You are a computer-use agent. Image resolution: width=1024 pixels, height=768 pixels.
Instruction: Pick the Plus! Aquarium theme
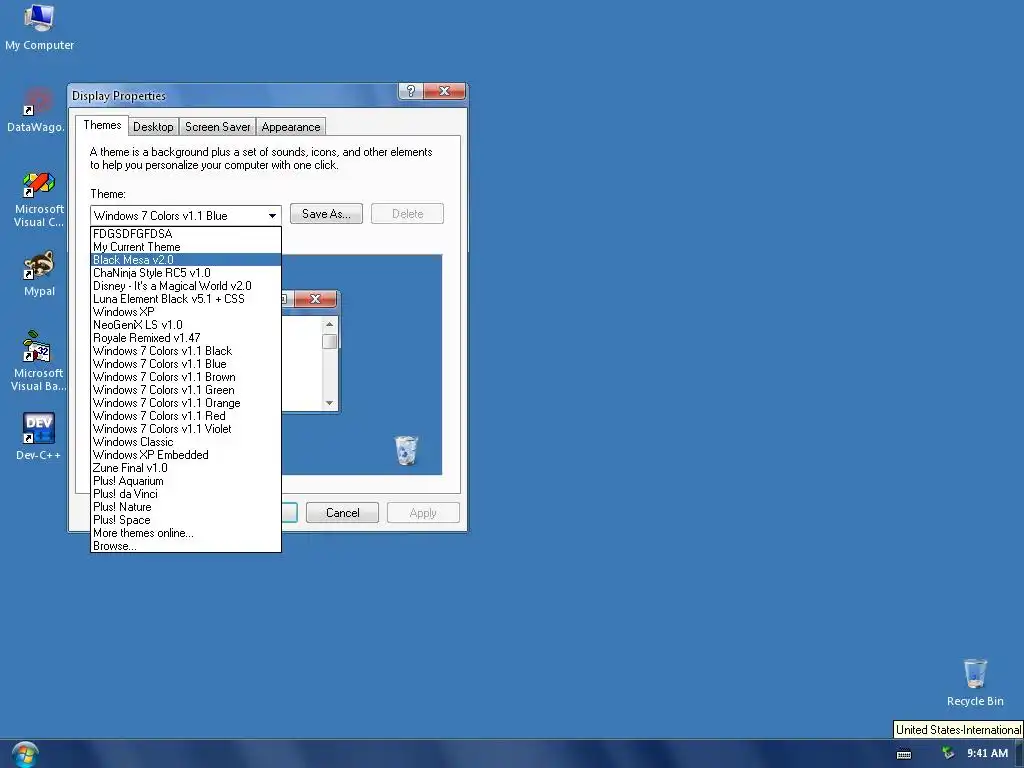(185, 481)
